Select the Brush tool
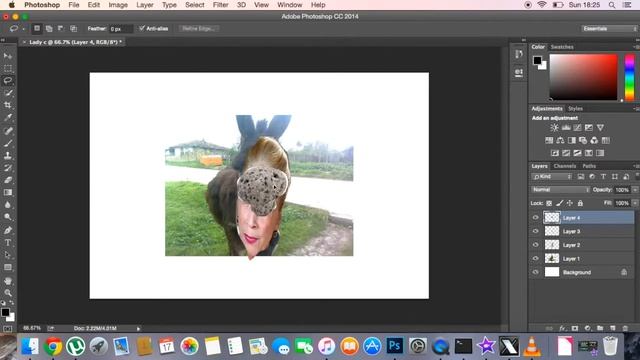The width and height of the screenshot is (640, 360). pyautogui.click(x=8, y=143)
